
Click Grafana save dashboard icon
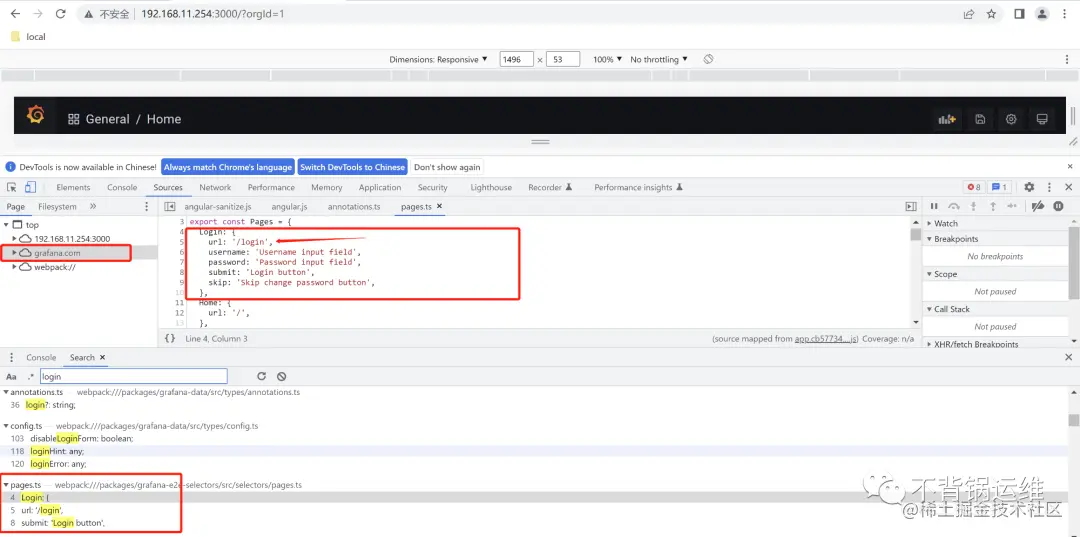[980, 119]
